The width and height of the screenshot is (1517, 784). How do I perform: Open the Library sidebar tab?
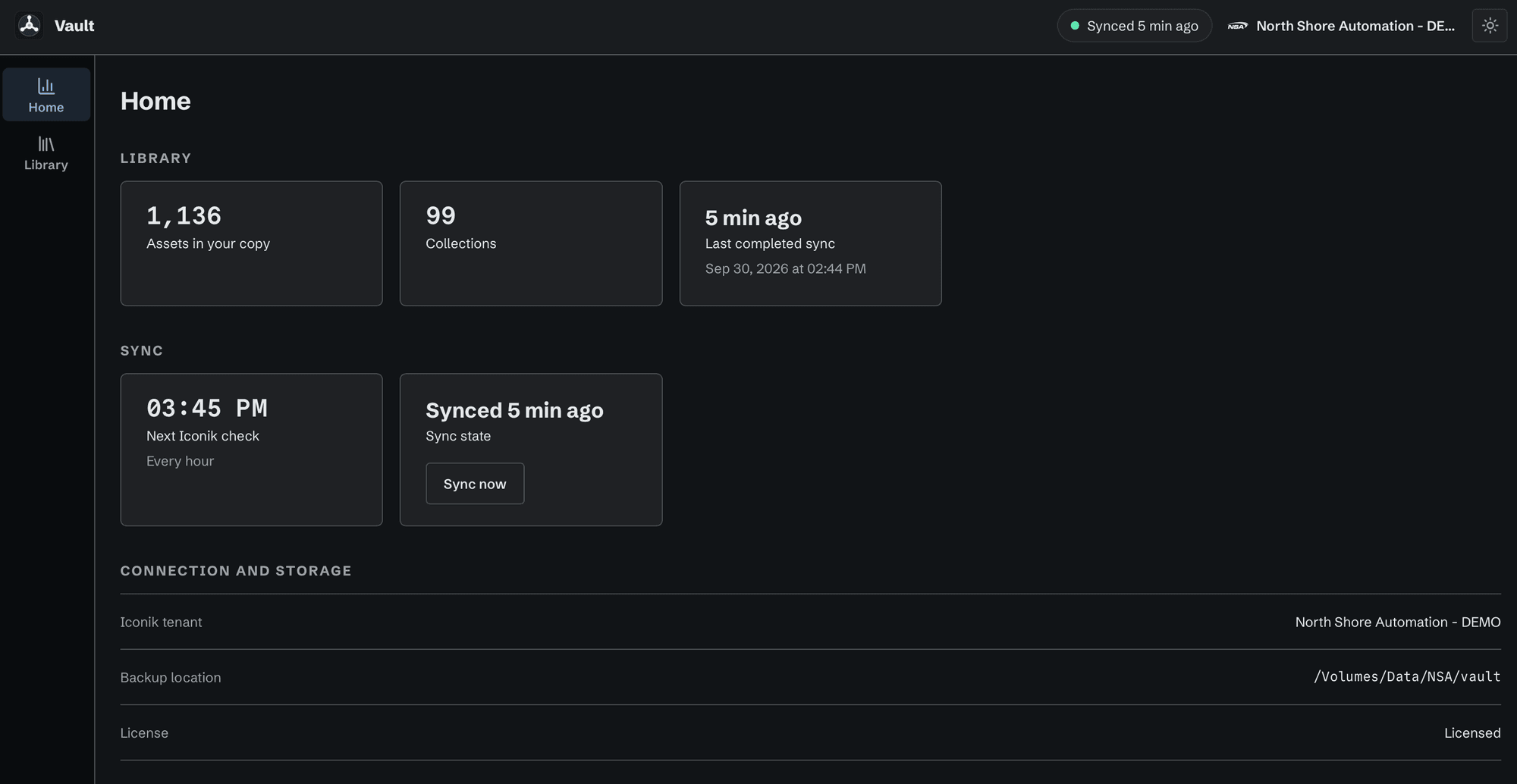46,153
